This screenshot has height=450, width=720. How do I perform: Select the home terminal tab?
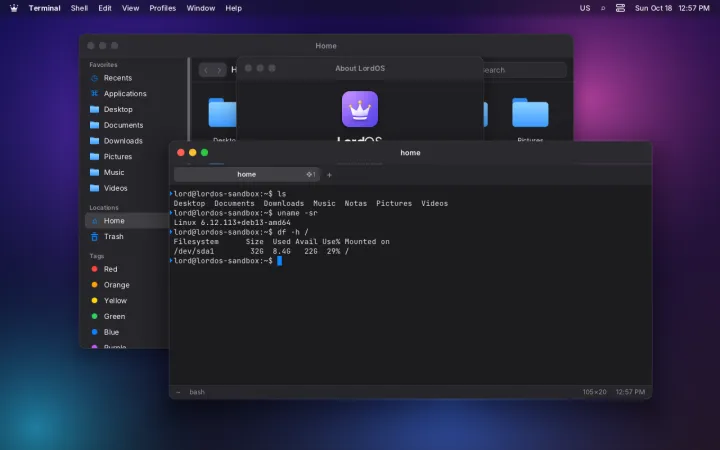coord(247,174)
